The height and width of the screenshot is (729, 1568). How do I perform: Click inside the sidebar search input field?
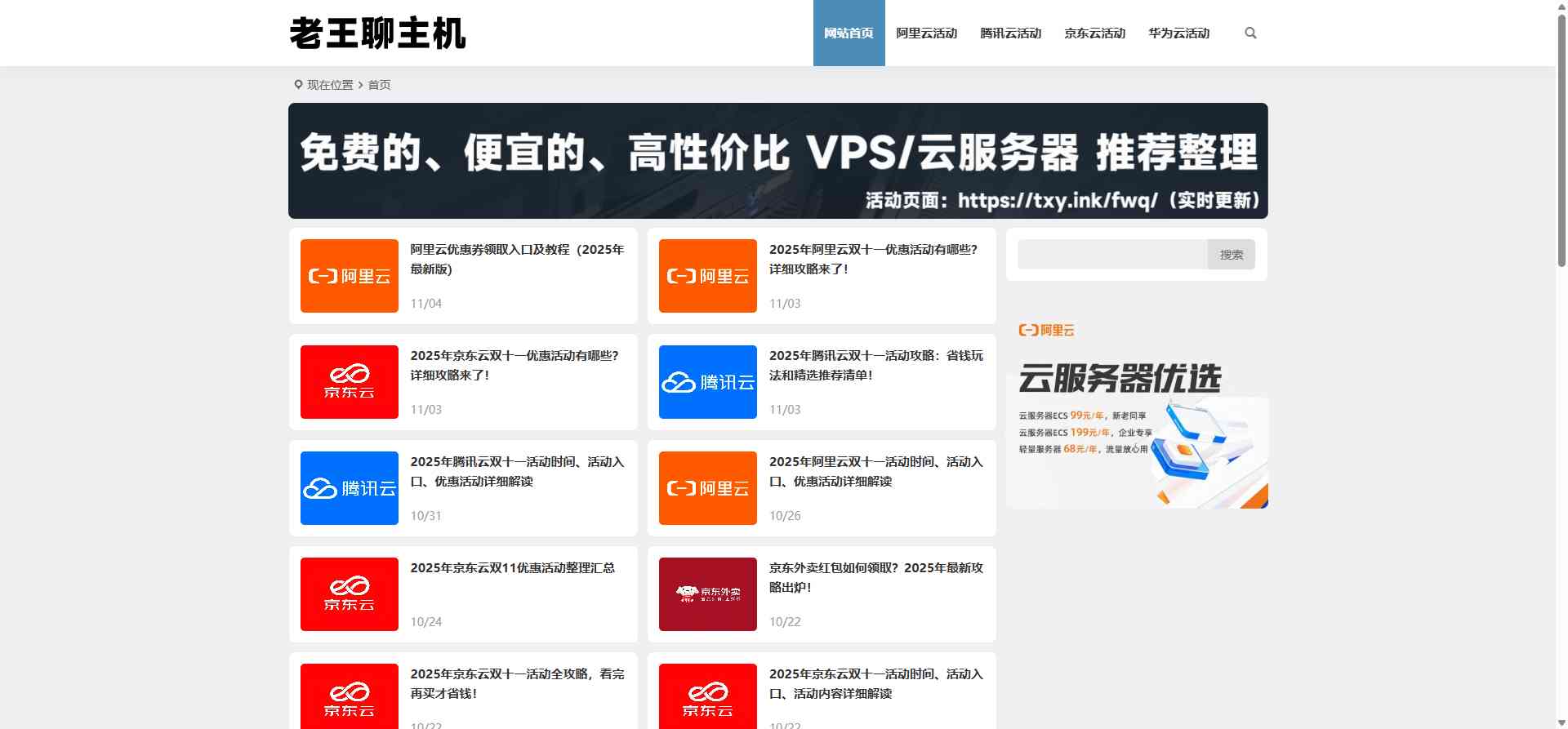coord(1112,255)
